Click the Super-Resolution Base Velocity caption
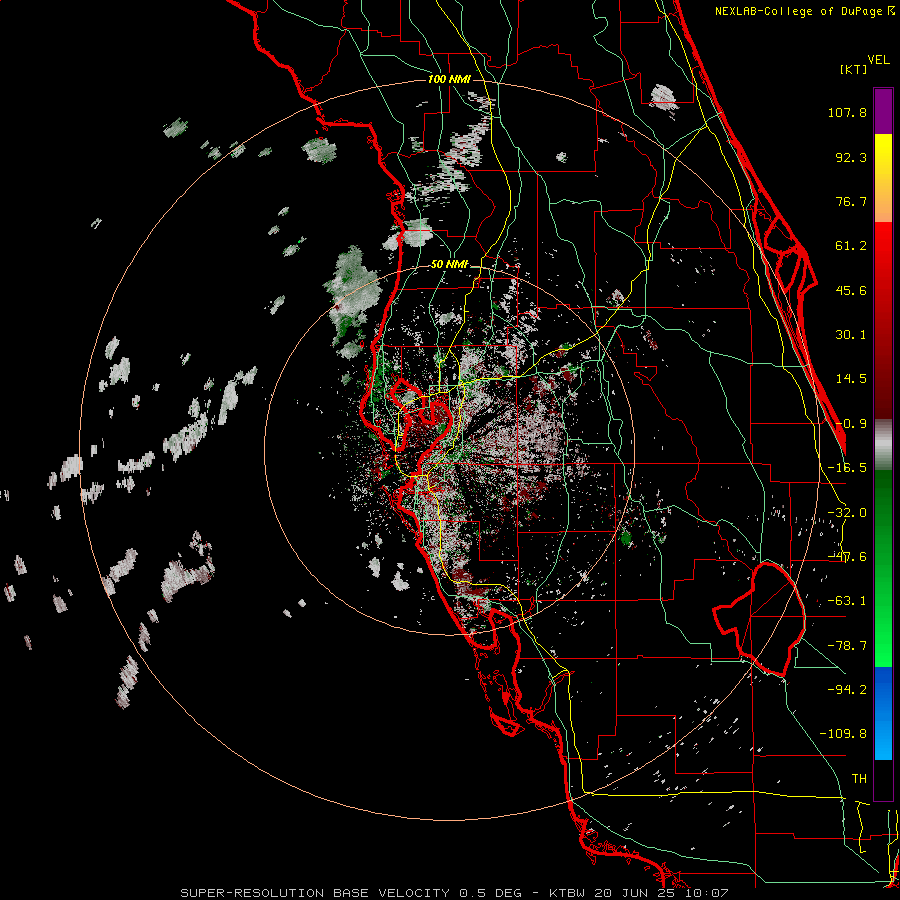 (x=455, y=893)
